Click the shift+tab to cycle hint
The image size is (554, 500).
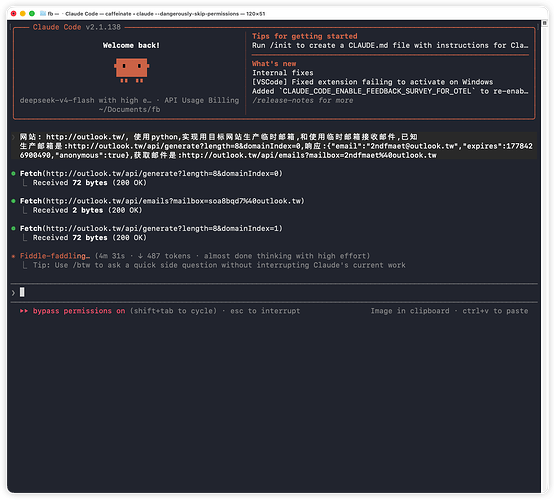[173, 311]
